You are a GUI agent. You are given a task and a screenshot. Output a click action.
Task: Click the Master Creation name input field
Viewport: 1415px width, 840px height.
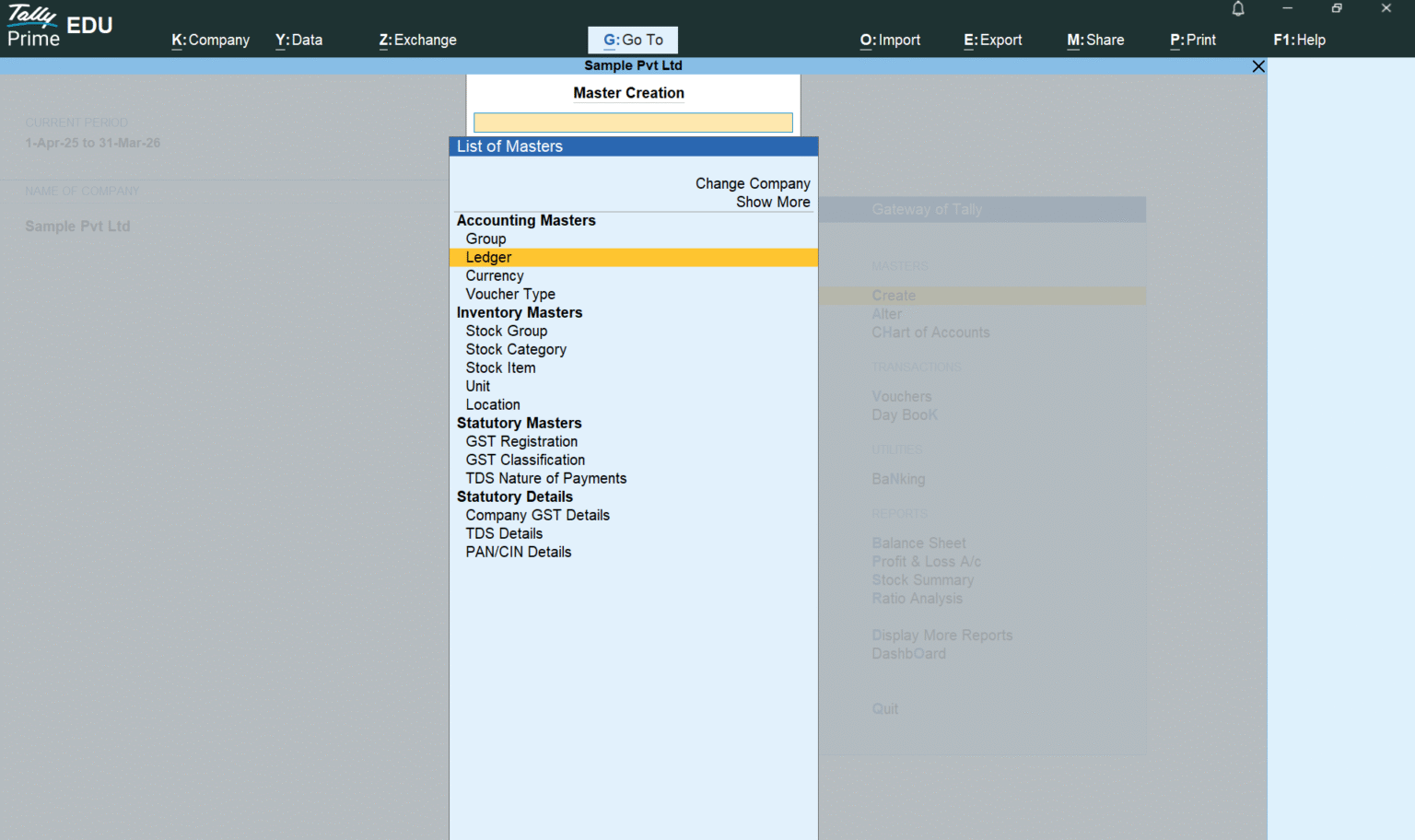point(633,122)
